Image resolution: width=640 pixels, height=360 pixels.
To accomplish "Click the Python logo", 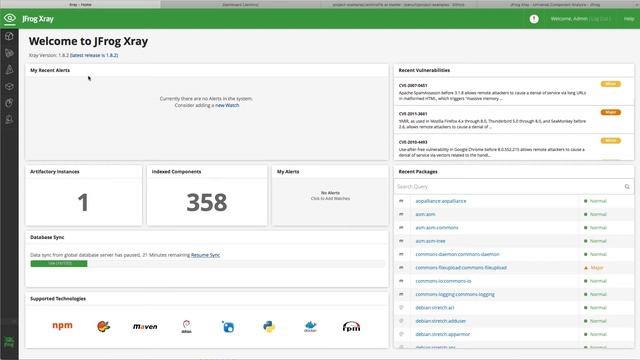I will tap(269, 327).
